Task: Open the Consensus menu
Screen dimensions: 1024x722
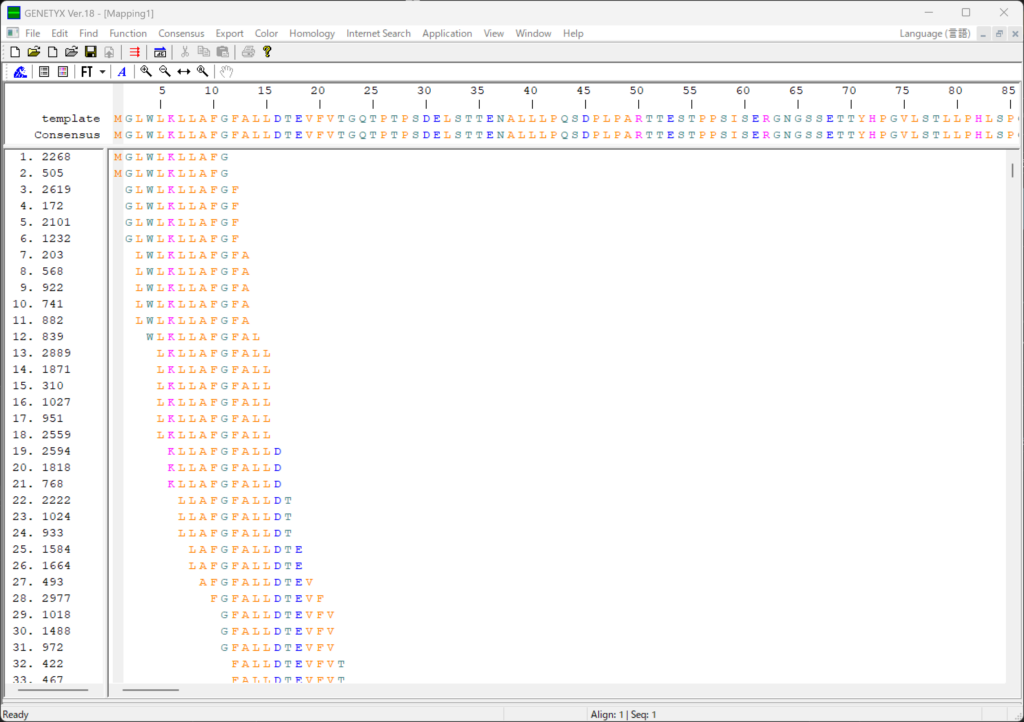Action: [x=181, y=33]
